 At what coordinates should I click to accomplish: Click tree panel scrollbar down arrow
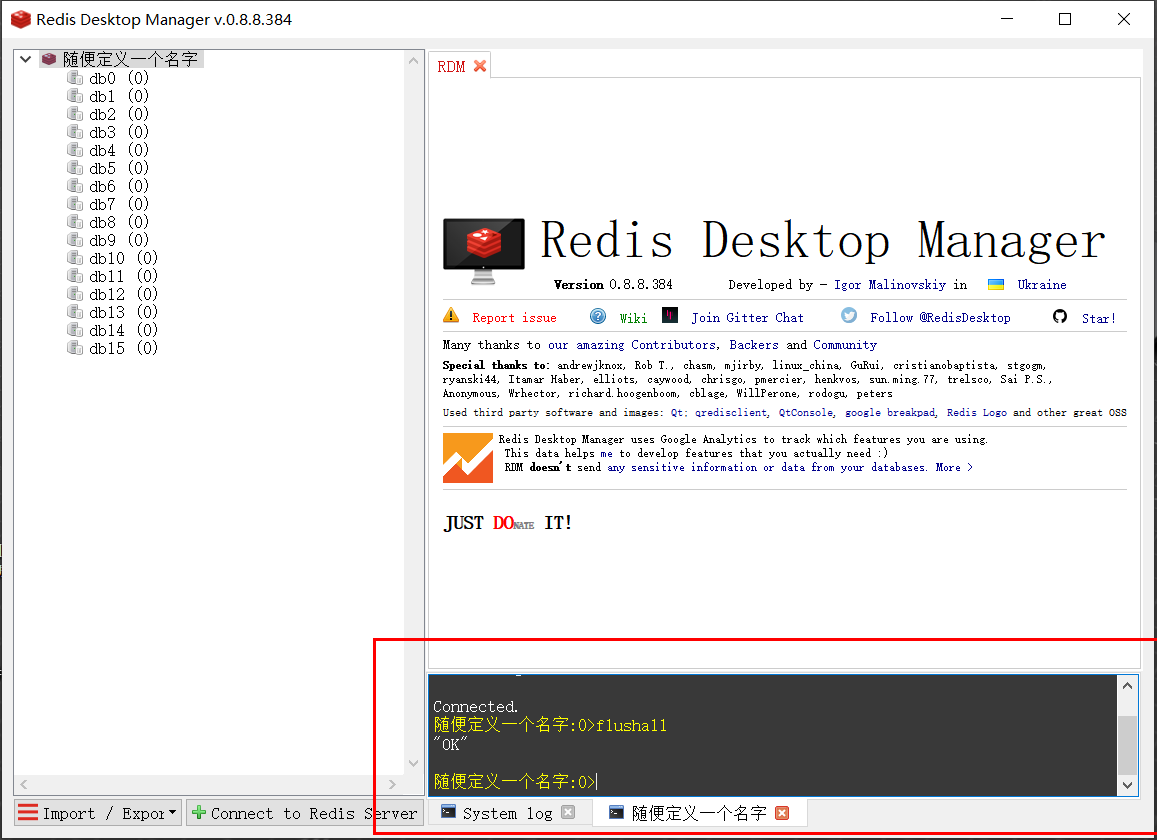point(413,763)
